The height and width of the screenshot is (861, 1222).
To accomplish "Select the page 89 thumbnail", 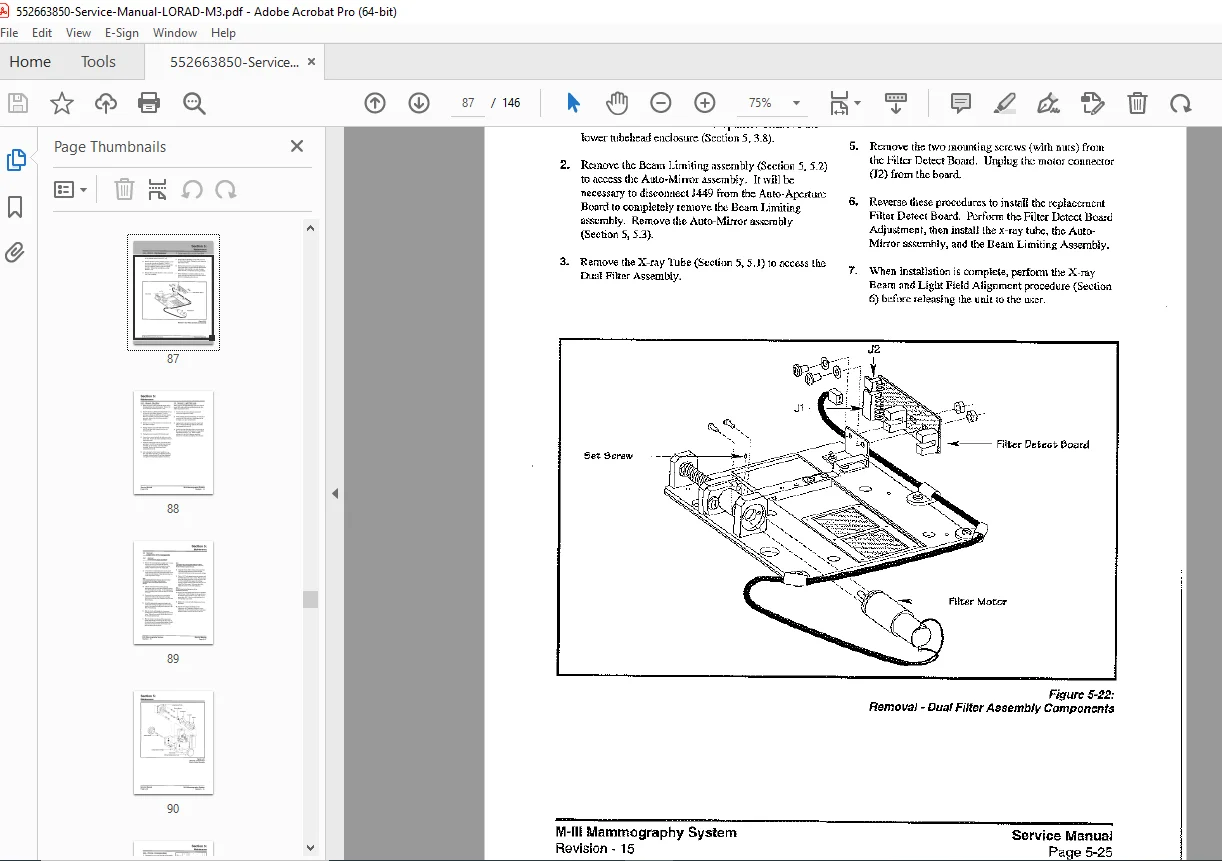I will coord(173,592).
